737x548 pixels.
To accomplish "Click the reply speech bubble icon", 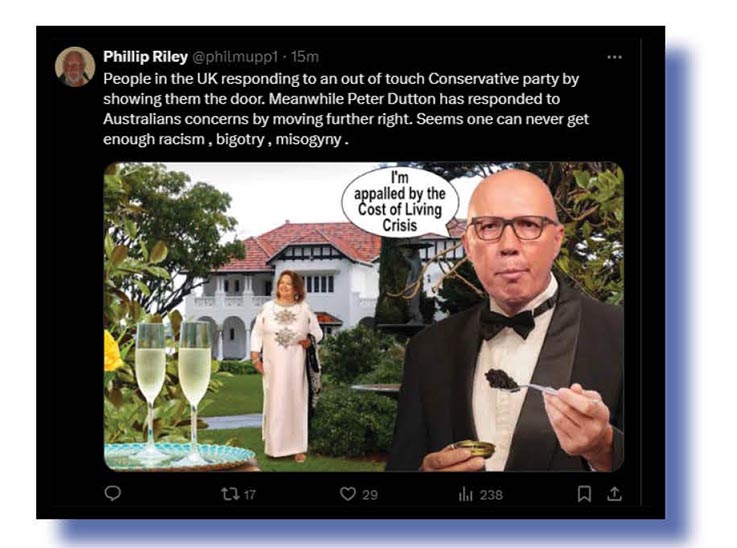I will pyautogui.click(x=113, y=494).
